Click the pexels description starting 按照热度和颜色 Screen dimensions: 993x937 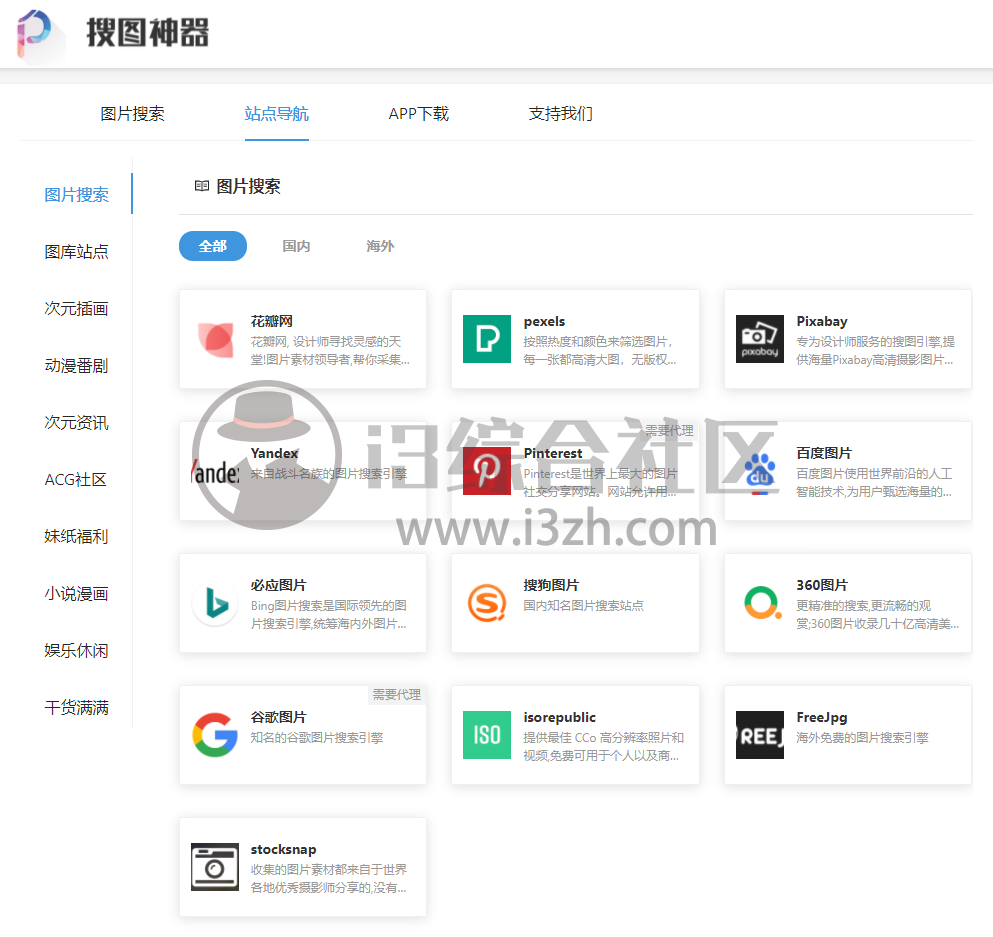[600, 351]
